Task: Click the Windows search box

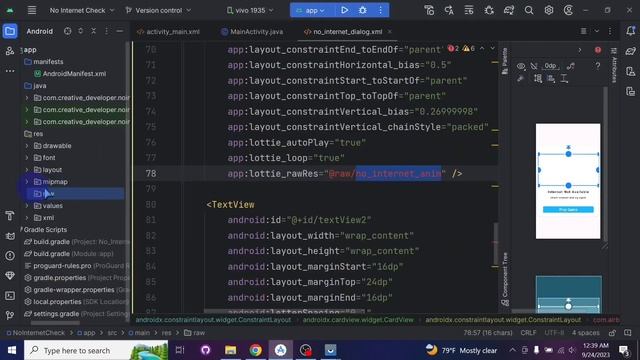Action: click(x=96, y=350)
